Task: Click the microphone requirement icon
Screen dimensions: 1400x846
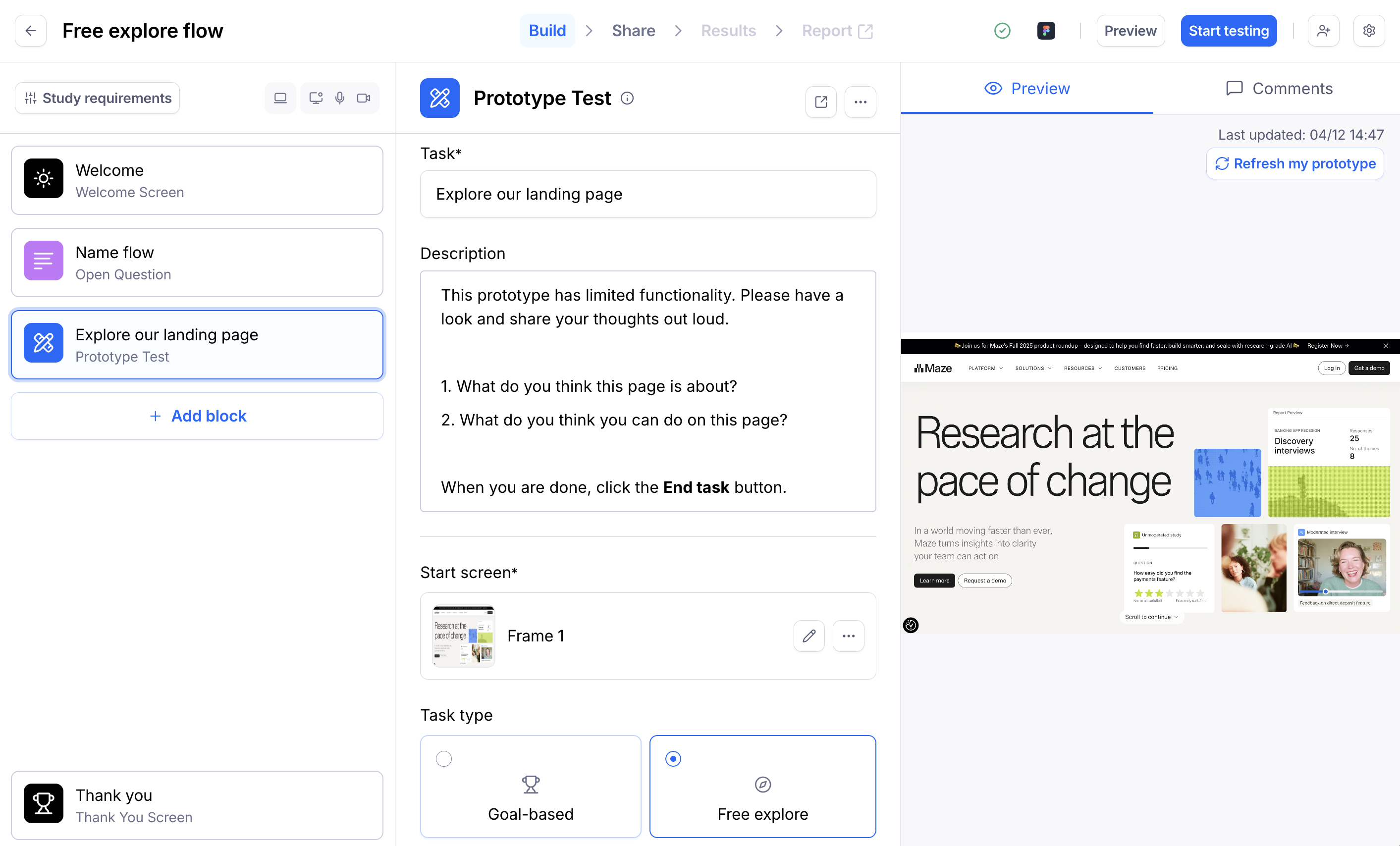Action: 340,98
